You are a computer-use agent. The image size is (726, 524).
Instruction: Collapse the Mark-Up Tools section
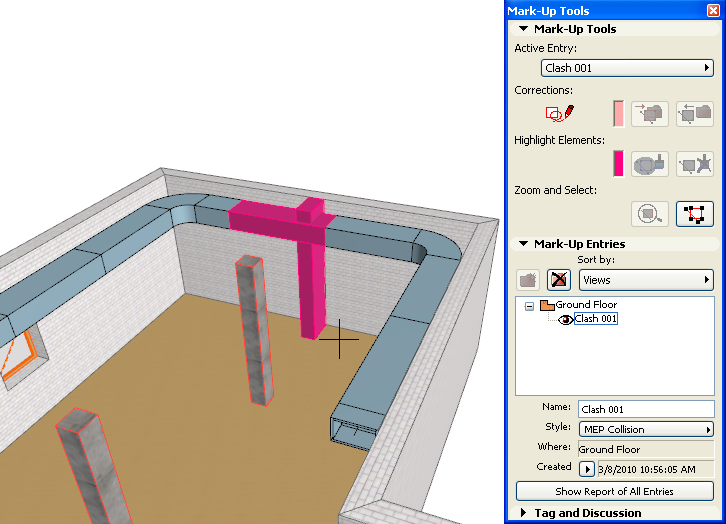click(x=523, y=29)
